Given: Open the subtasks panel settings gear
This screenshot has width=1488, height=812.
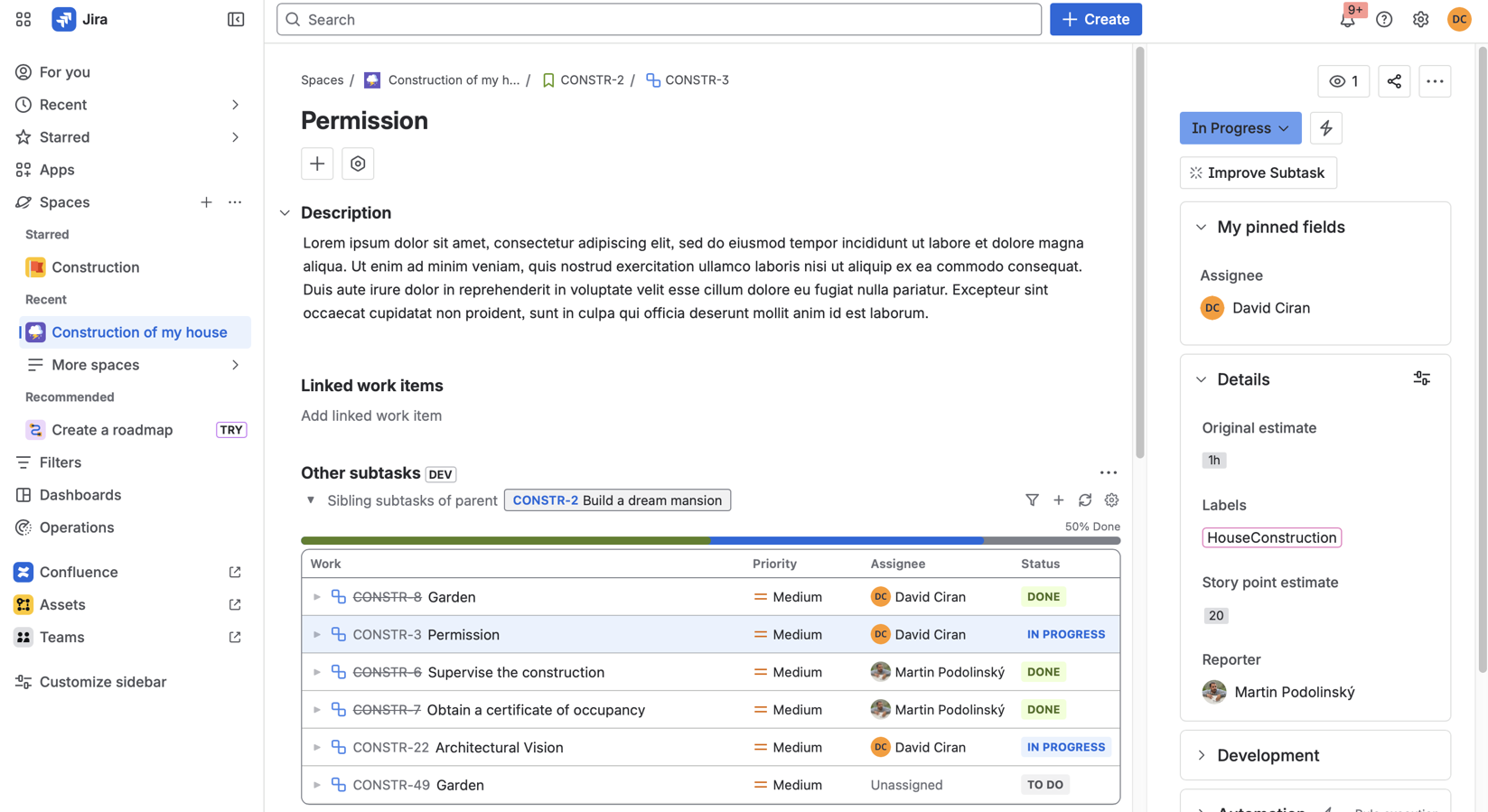Looking at the screenshot, I should (1111, 500).
